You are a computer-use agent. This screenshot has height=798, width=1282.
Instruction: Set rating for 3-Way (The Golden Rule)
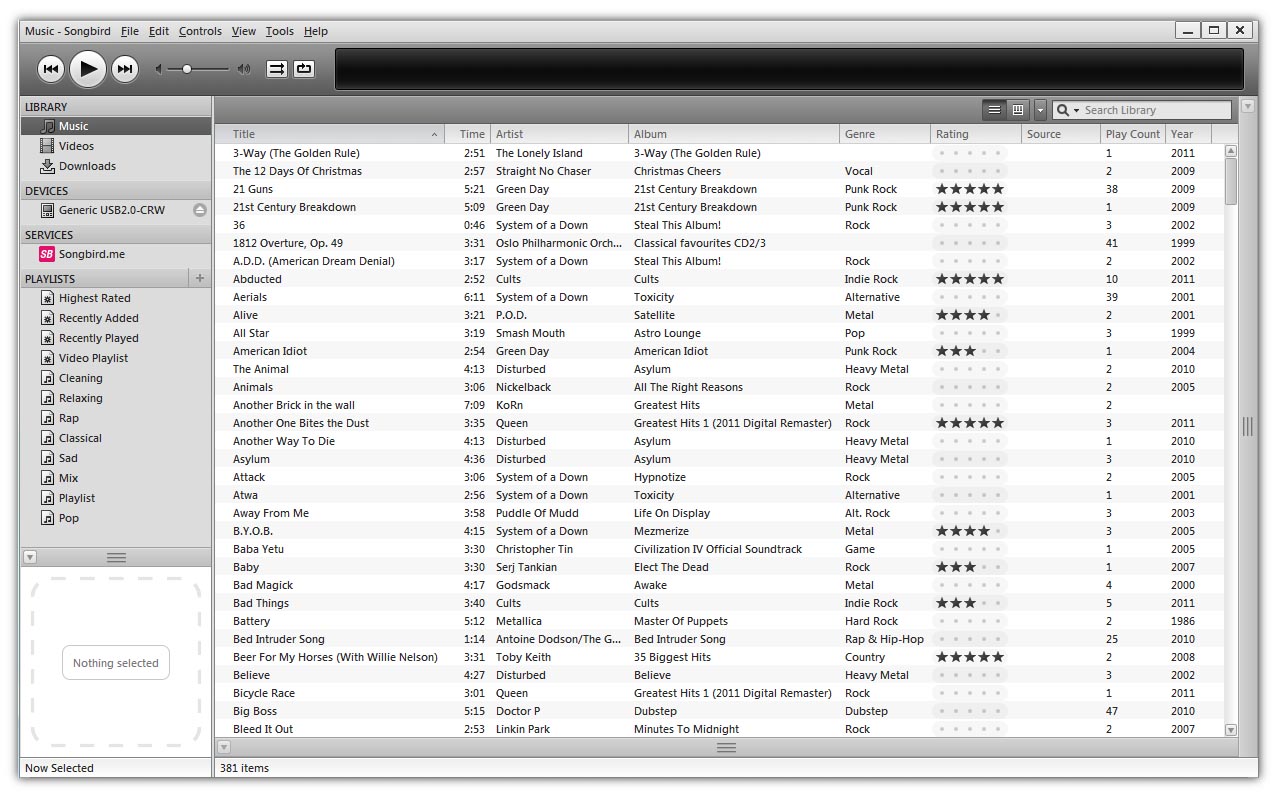coord(969,153)
